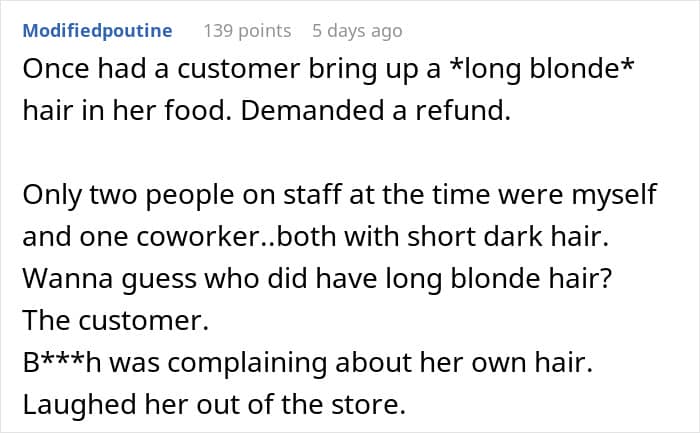The height and width of the screenshot is (433, 700).
Task: Click the sentence Demanded a refund.
Action: [375, 111]
